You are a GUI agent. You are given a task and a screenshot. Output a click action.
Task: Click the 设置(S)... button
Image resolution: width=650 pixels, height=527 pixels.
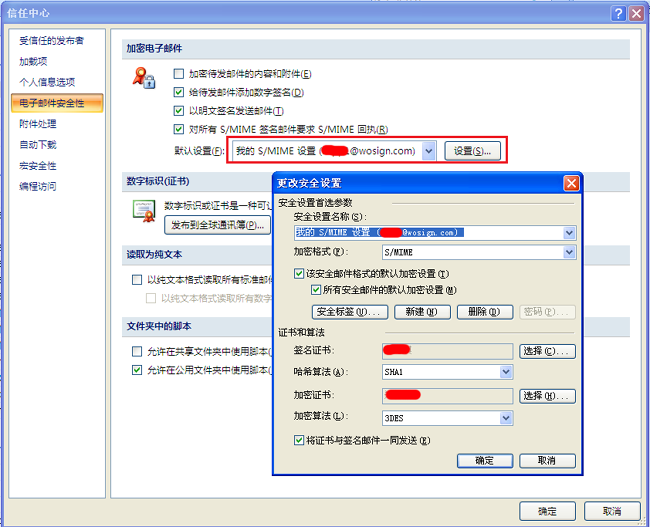click(473, 151)
